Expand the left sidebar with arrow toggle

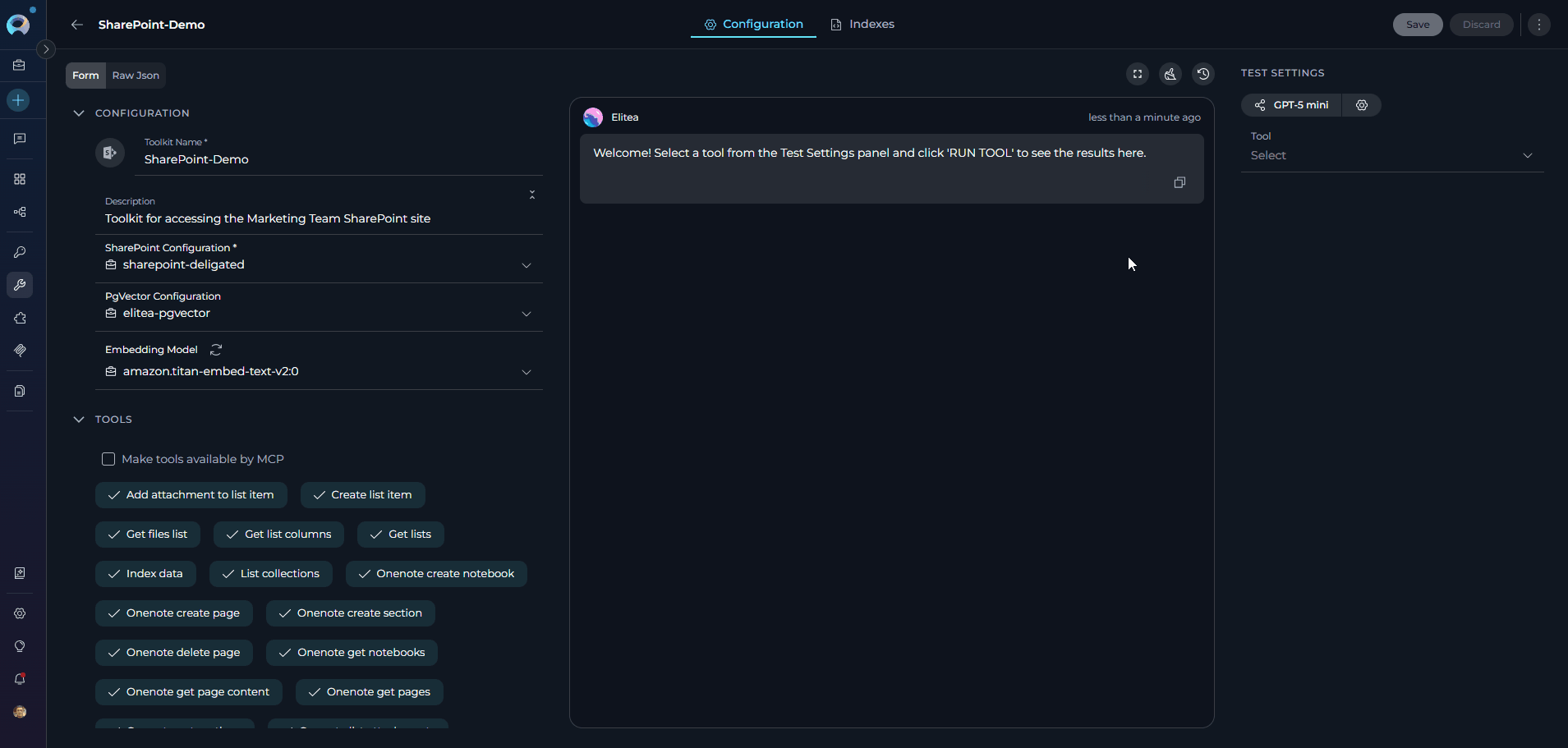click(46, 49)
